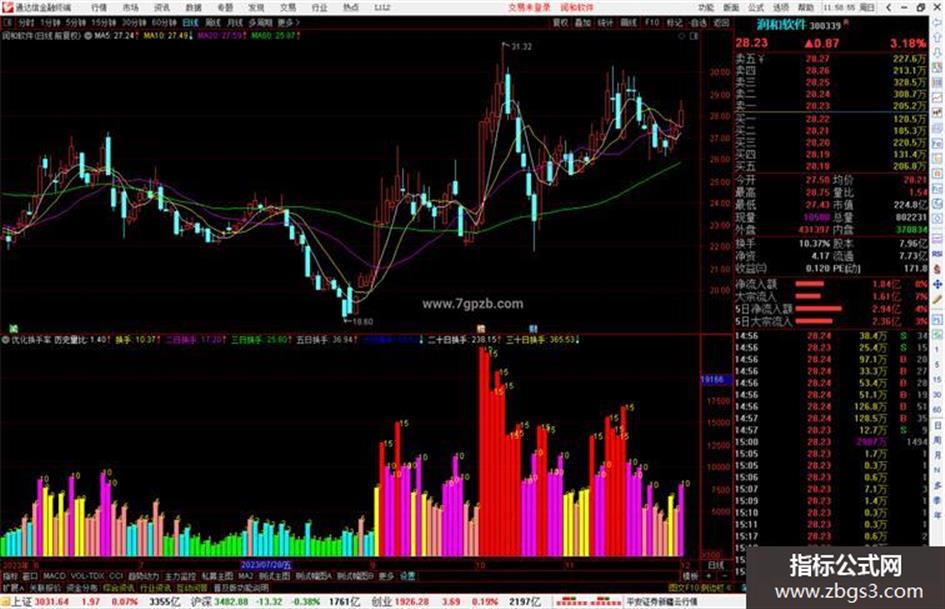Viewport: 945px width, 609px height.
Task: Switch to the 5分钟 period
Action: pos(77,22)
